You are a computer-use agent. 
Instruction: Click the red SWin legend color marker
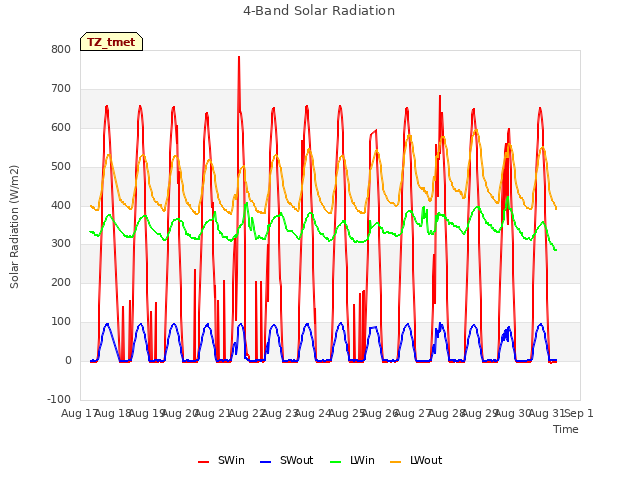click(x=203, y=462)
